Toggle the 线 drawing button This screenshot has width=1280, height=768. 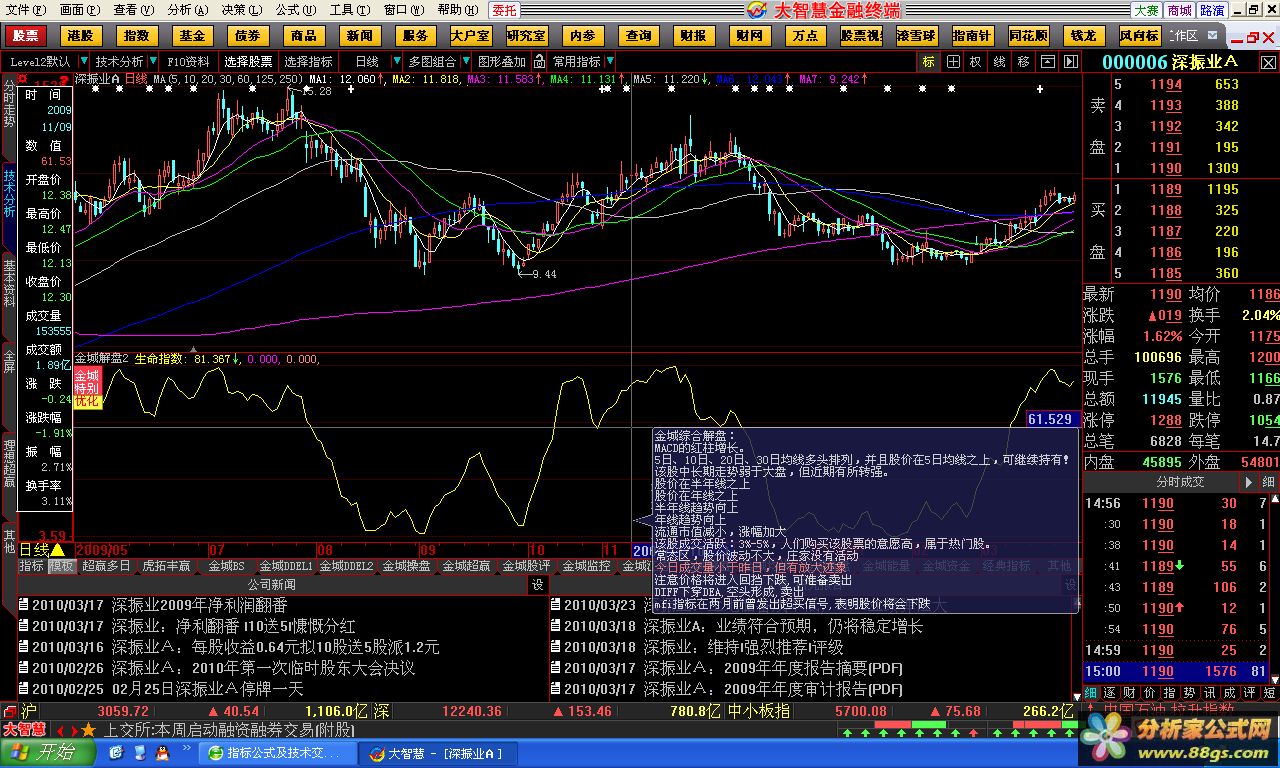(998, 62)
